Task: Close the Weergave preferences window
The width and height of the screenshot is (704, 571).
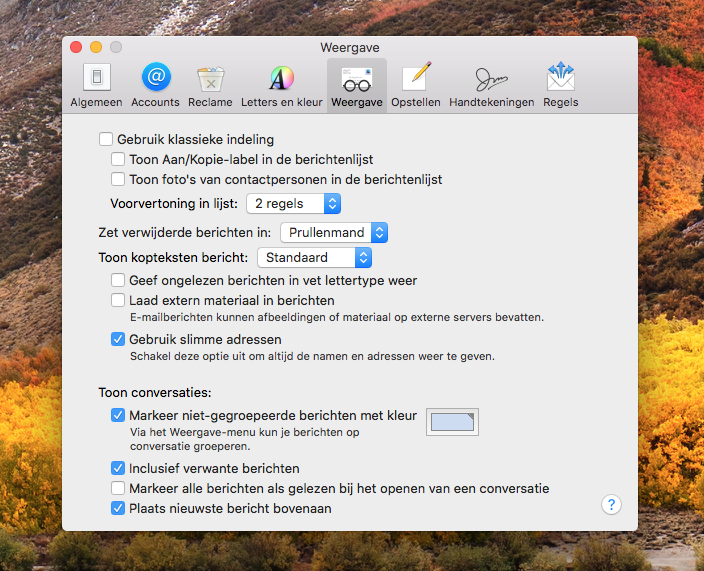Action: click(76, 47)
